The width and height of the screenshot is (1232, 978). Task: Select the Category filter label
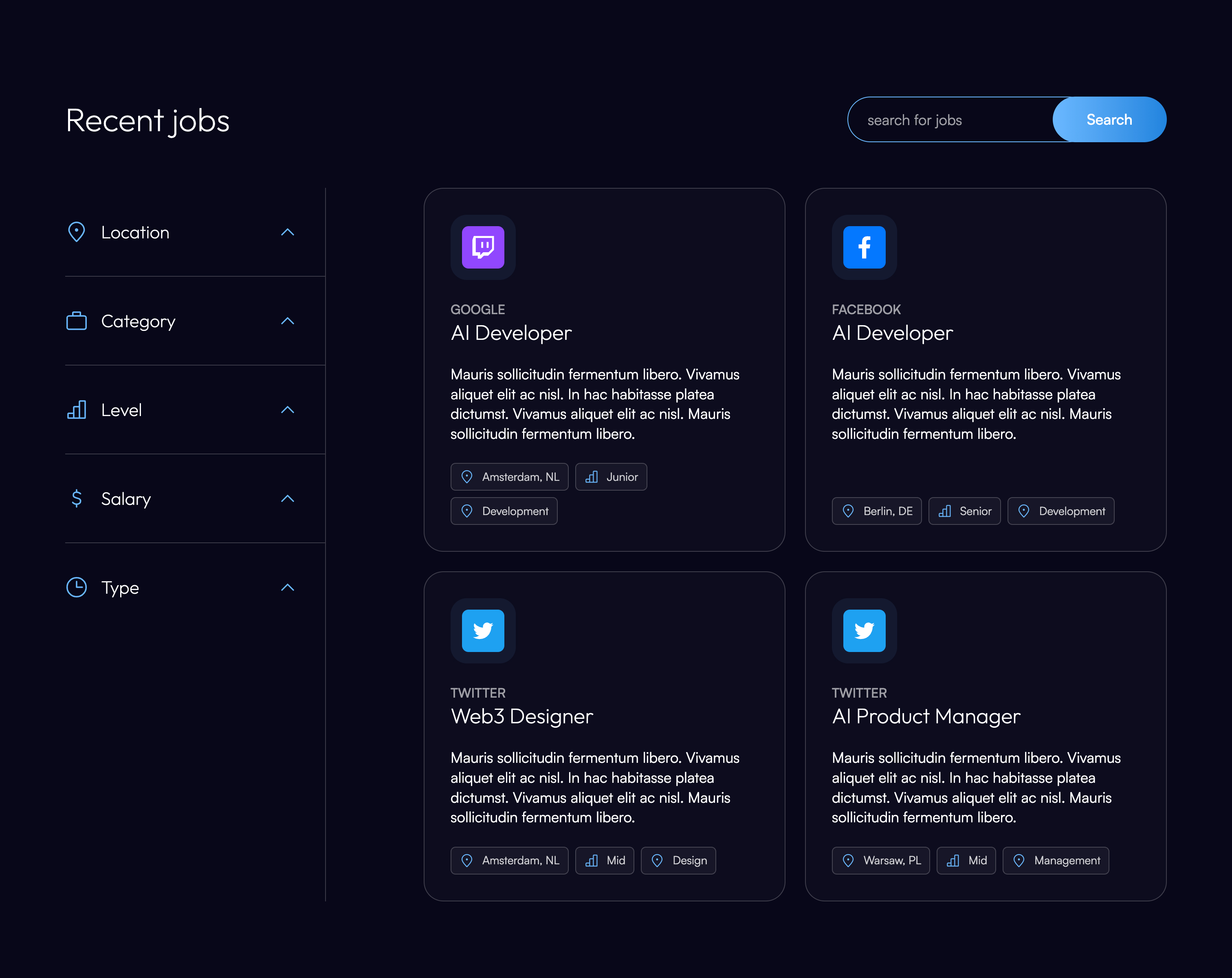pos(138,321)
